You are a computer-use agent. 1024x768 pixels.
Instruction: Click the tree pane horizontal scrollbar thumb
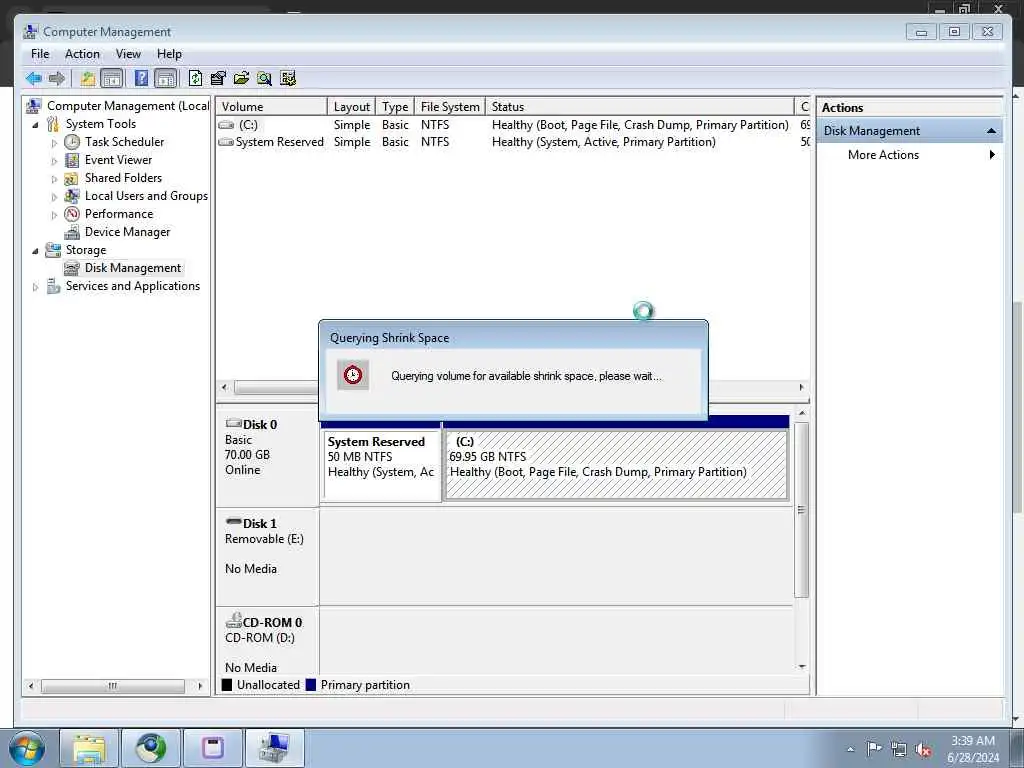pyautogui.click(x=113, y=686)
